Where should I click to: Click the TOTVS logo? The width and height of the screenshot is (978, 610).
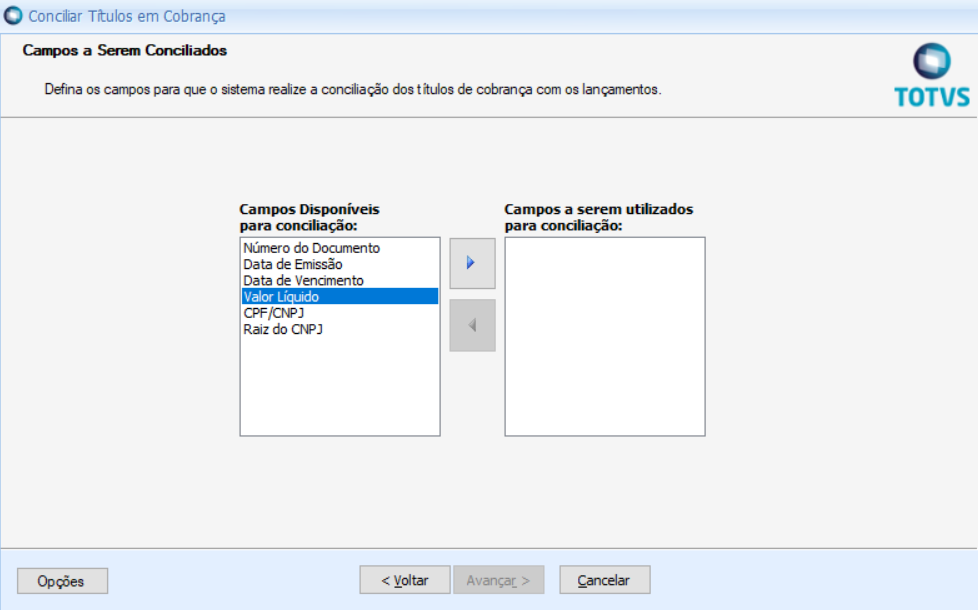pos(932,75)
